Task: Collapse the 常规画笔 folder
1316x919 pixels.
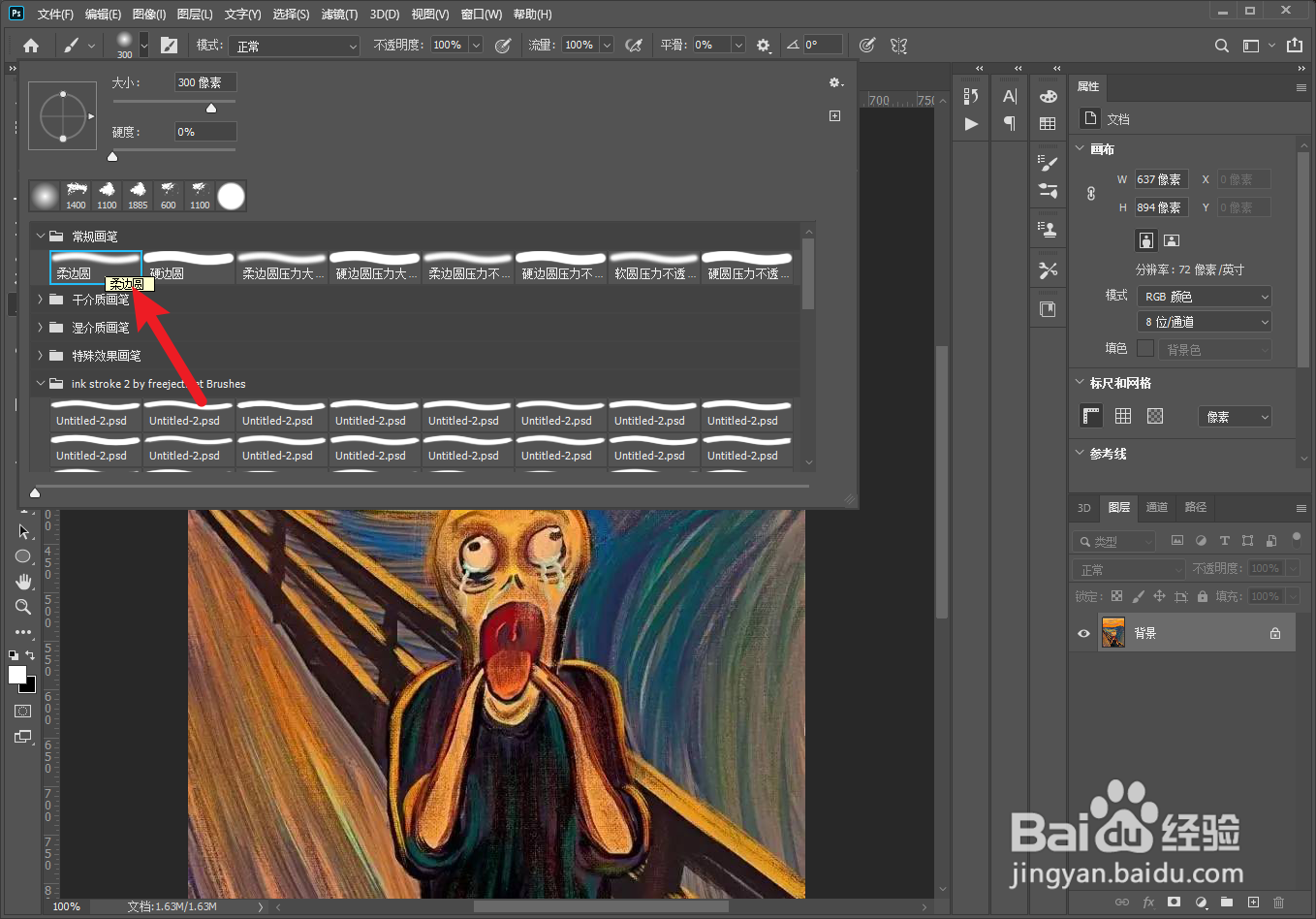Action: (41, 236)
